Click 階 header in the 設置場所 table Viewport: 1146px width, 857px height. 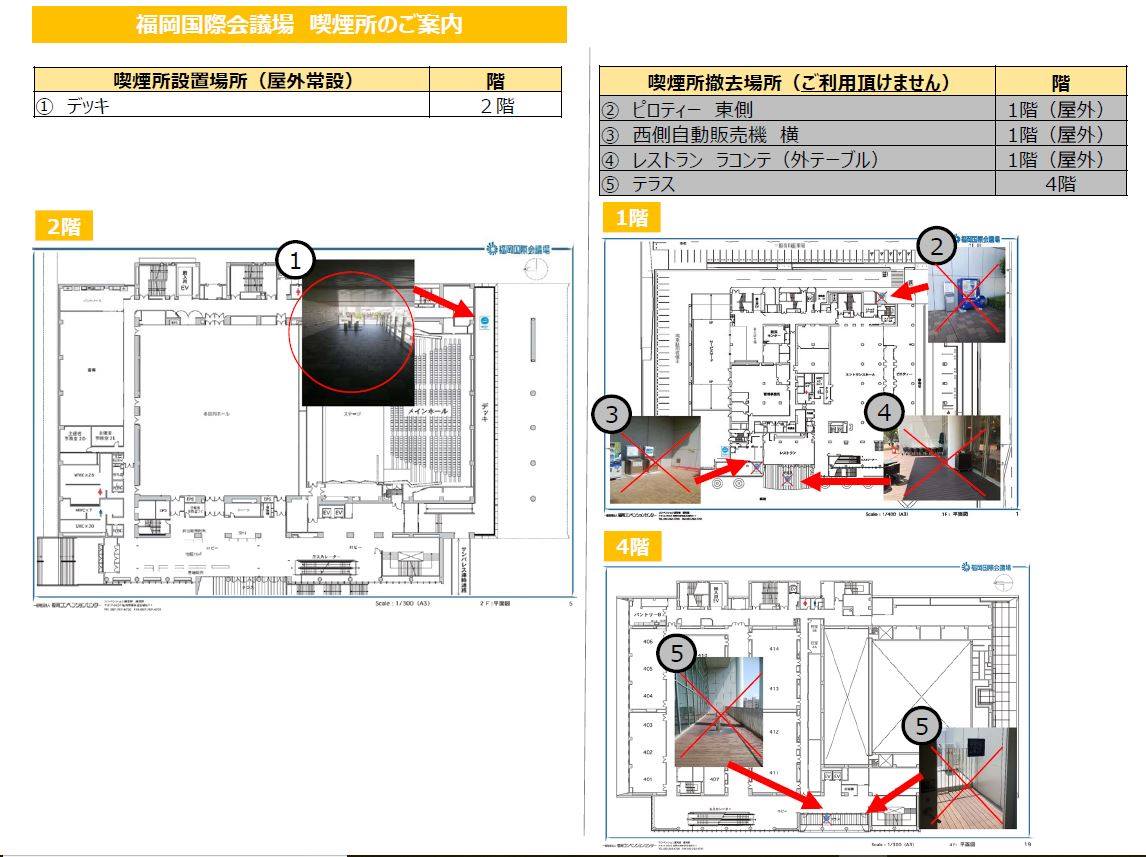coord(496,80)
